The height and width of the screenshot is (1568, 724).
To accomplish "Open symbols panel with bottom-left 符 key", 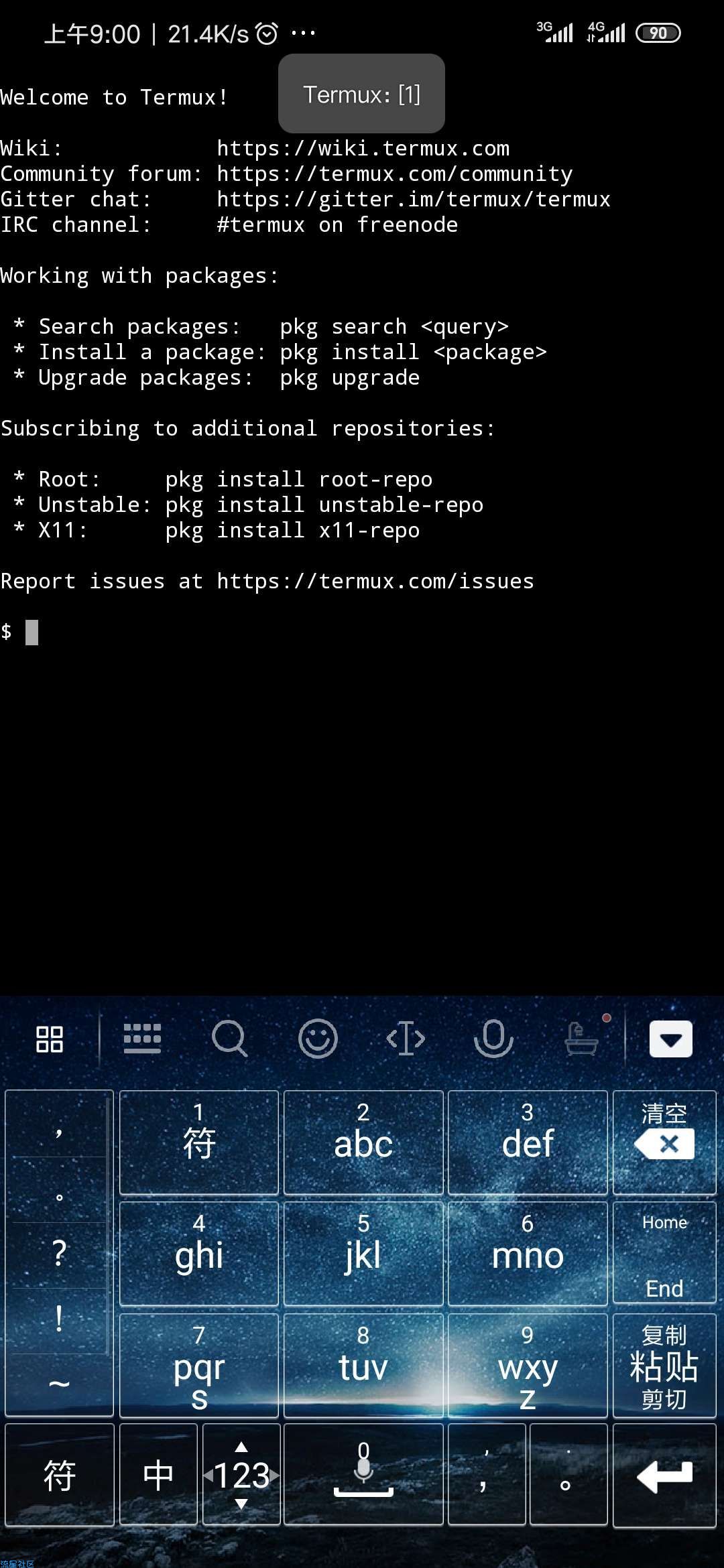I will coord(59,1475).
